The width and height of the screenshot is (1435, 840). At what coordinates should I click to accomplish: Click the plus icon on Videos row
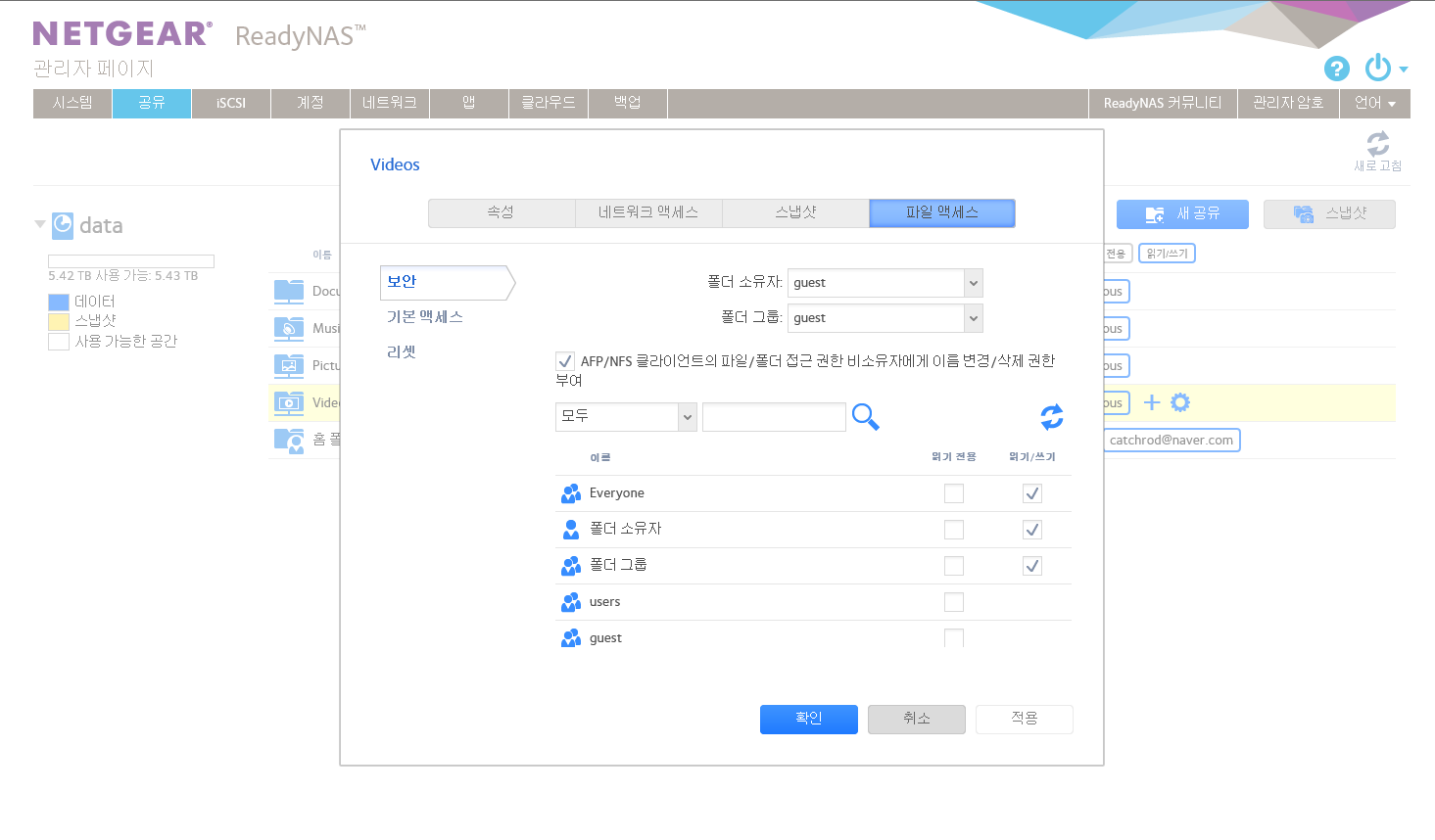point(1152,402)
